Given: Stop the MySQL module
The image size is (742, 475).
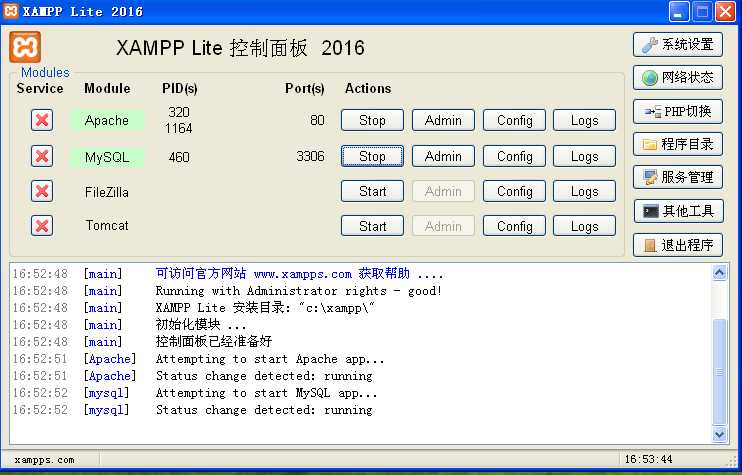Looking at the screenshot, I should [372, 156].
